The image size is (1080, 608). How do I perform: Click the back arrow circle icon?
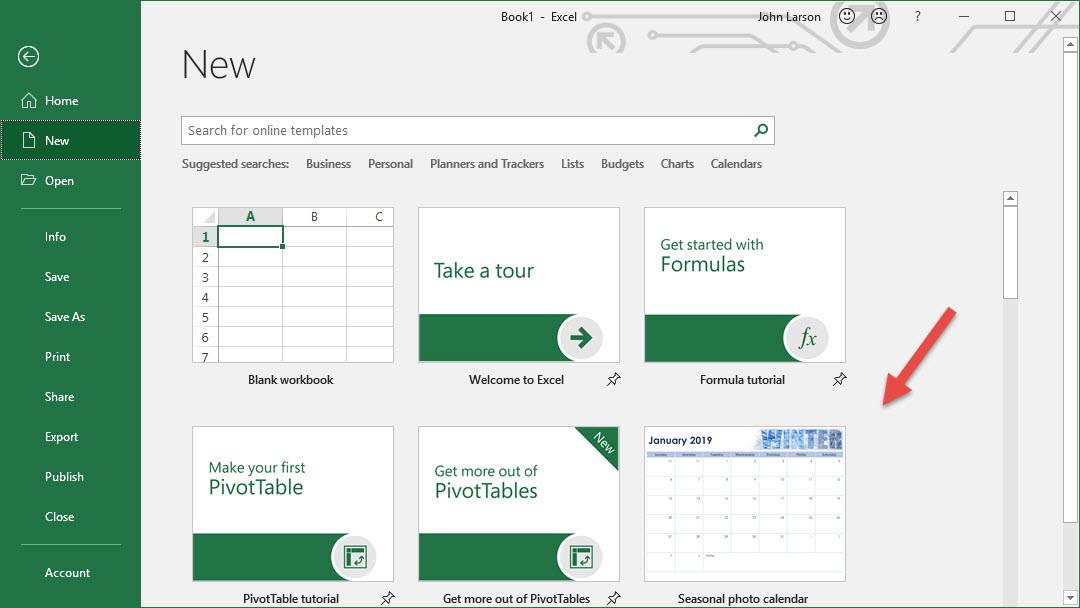(x=28, y=57)
